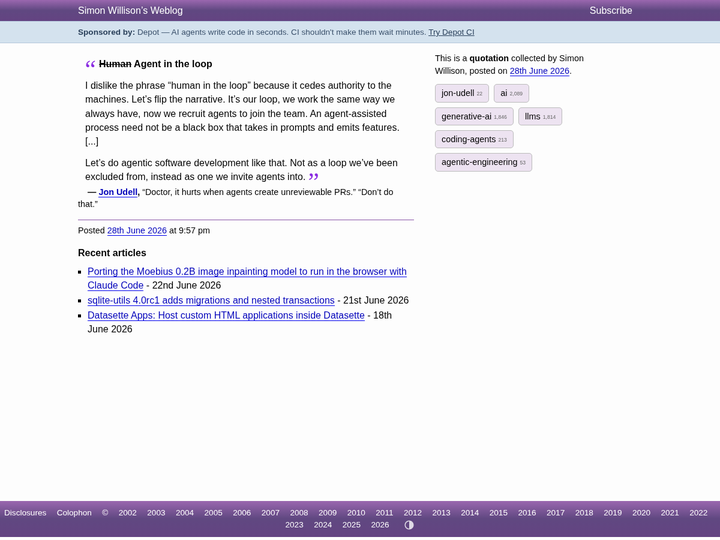Open the generative-ai tag

(474, 117)
